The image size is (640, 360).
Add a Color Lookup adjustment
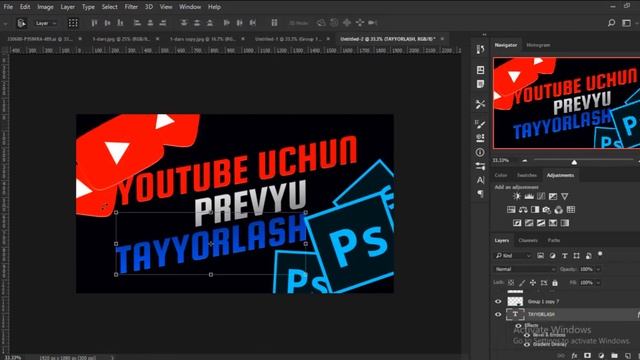[x=571, y=210]
